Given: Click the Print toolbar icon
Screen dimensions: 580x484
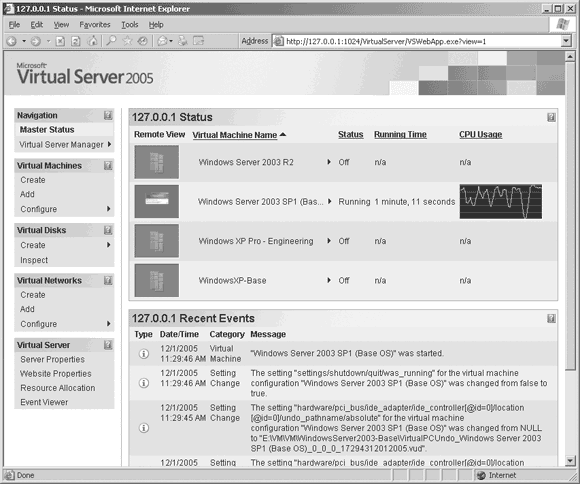Looking at the screenshot, I should [x=183, y=41].
